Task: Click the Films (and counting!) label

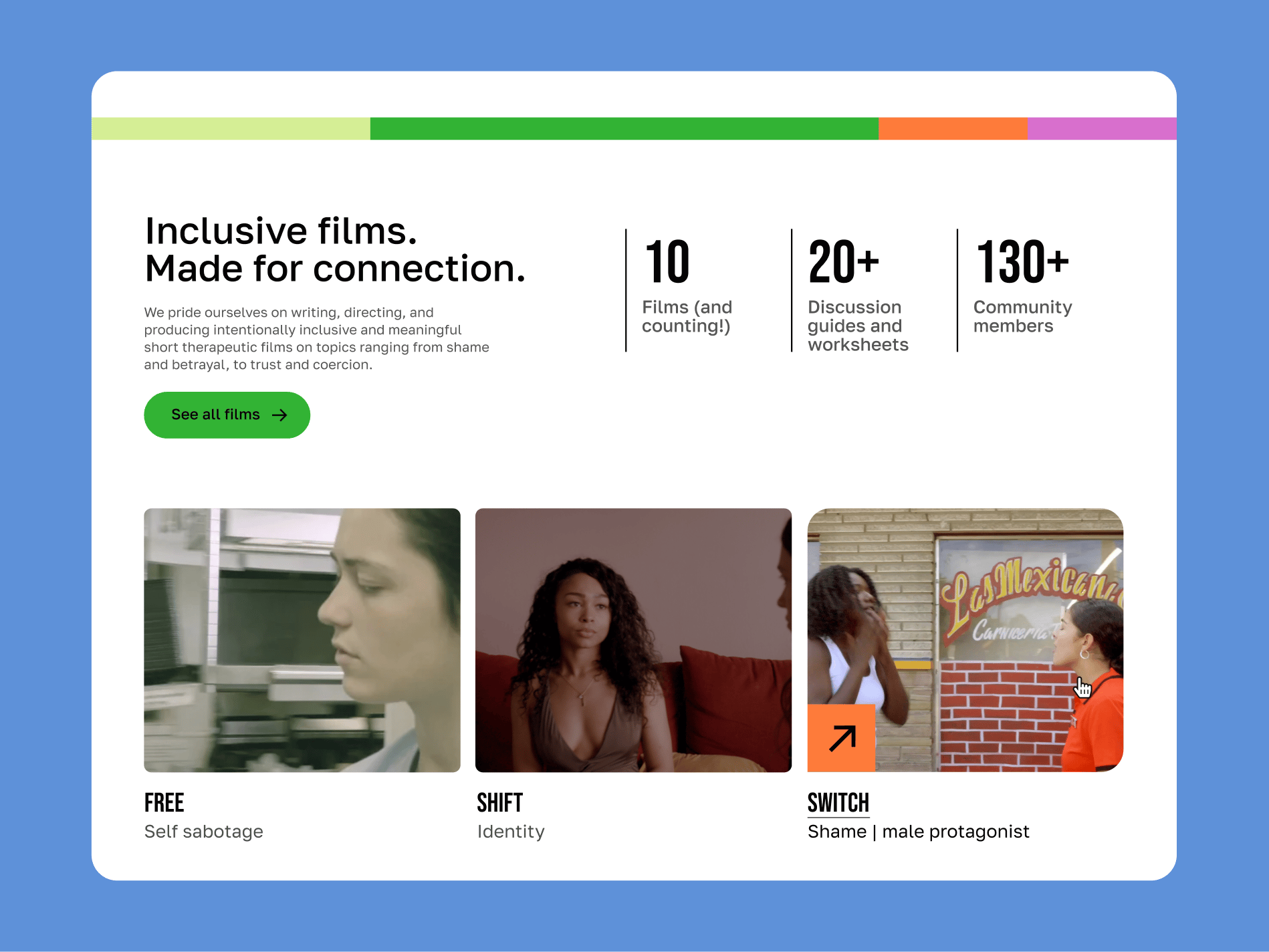Action: 687,317
